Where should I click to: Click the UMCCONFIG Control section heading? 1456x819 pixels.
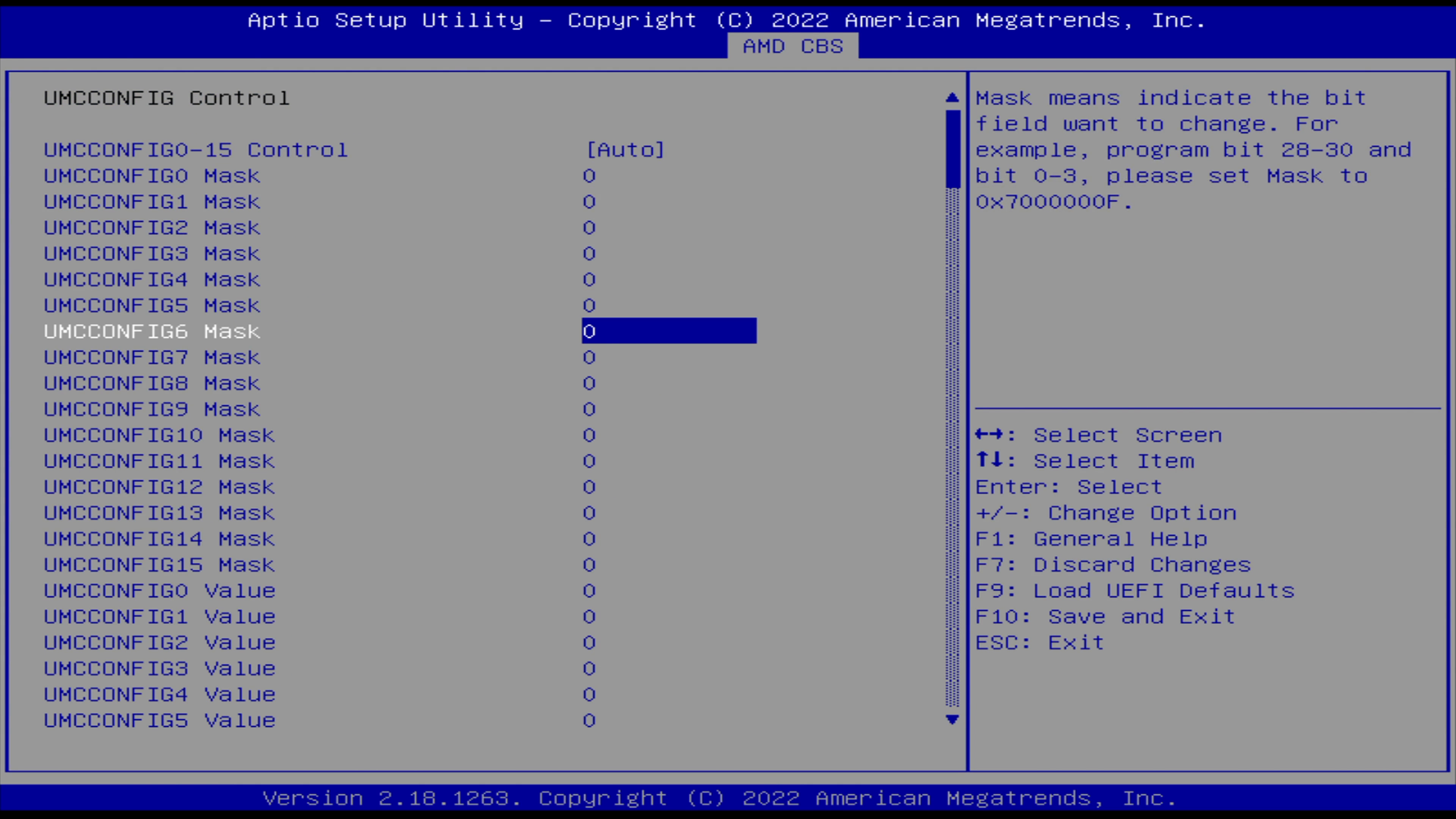(167, 98)
